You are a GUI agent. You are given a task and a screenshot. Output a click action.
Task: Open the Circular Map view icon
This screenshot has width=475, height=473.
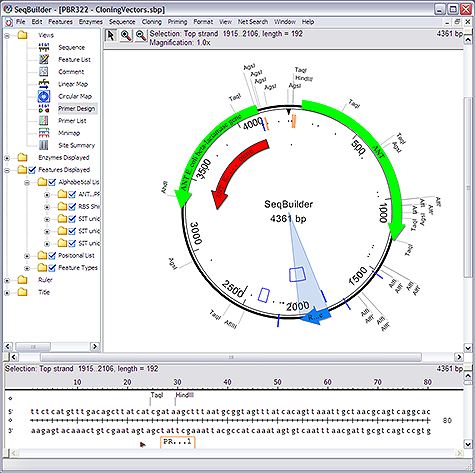pos(44,96)
